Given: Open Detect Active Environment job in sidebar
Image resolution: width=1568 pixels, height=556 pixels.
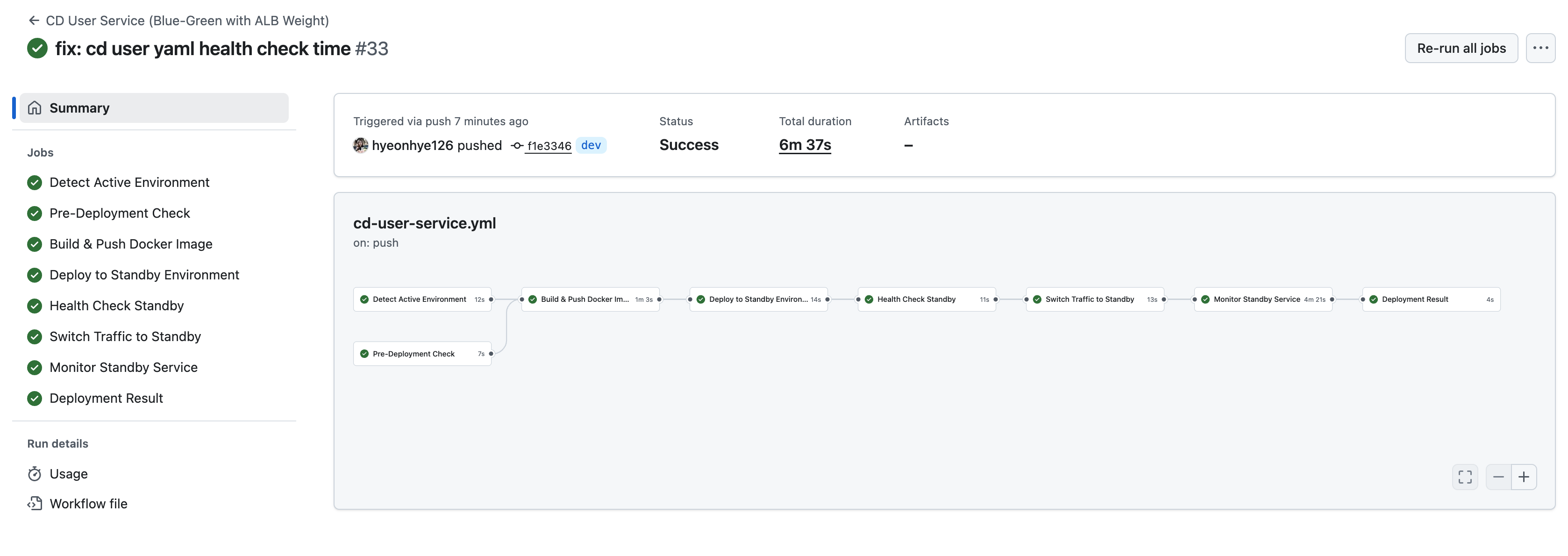Looking at the screenshot, I should 129,182.
